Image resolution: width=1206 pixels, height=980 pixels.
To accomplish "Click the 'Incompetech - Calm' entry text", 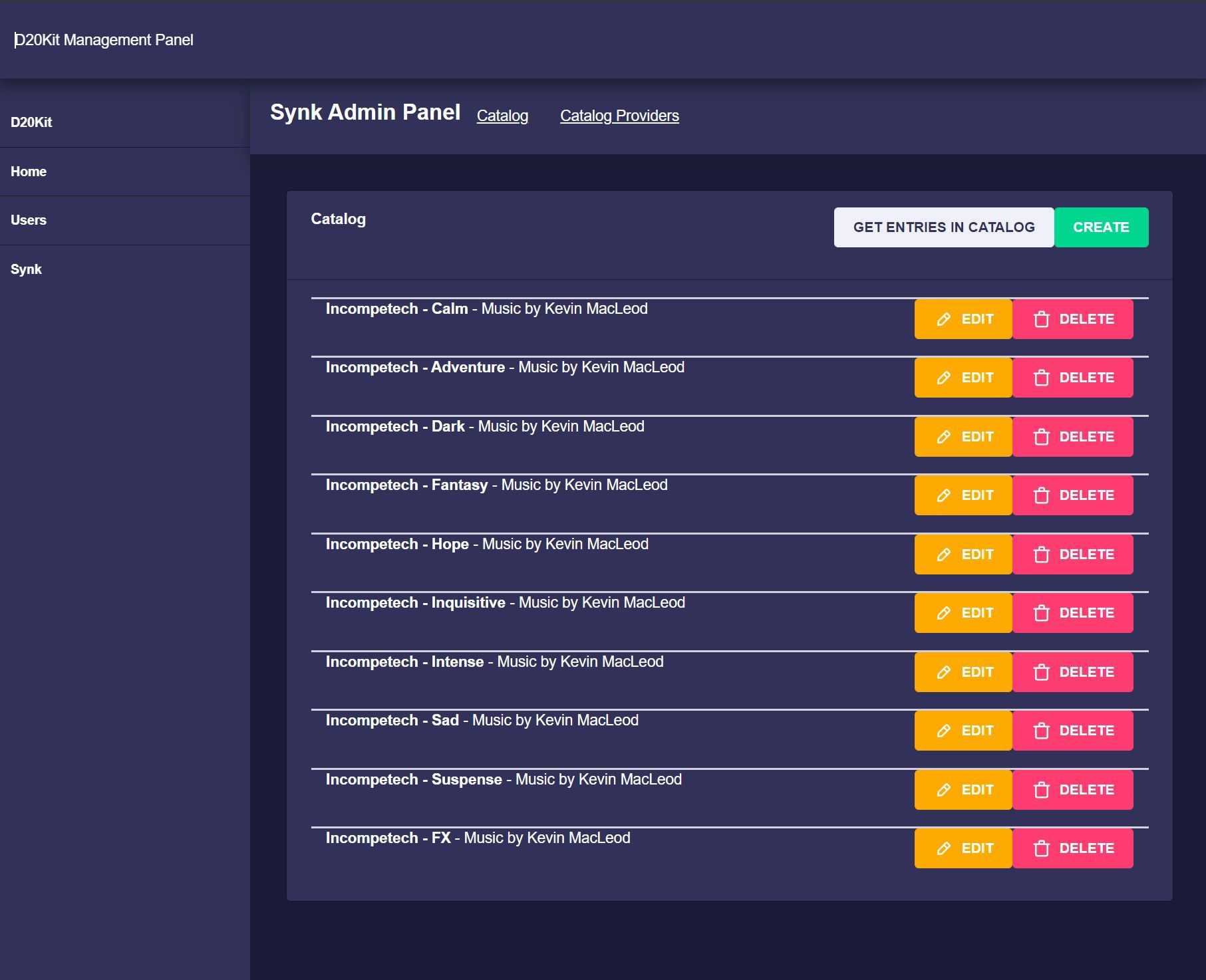I will [x=396, y=308].
